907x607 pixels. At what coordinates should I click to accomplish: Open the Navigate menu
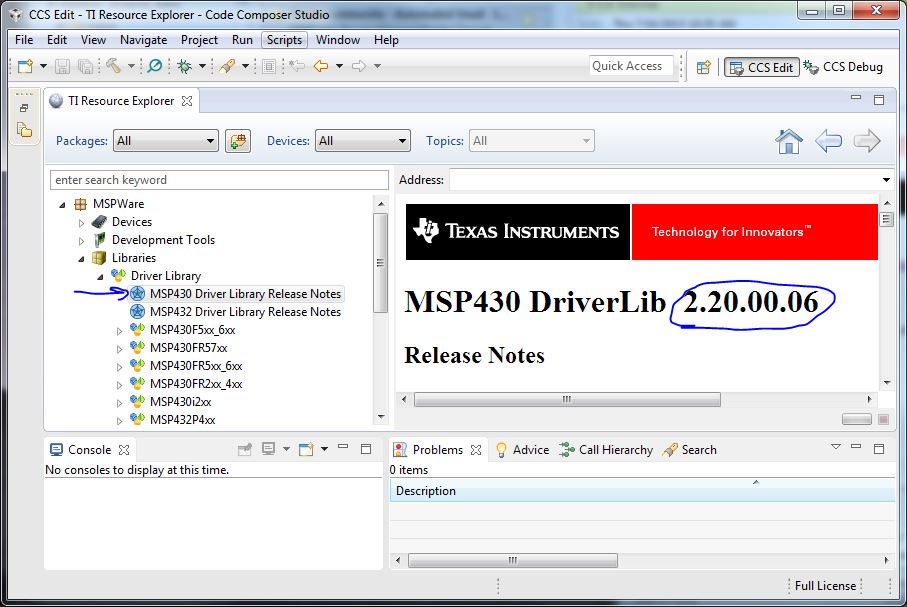pos(143,40)
